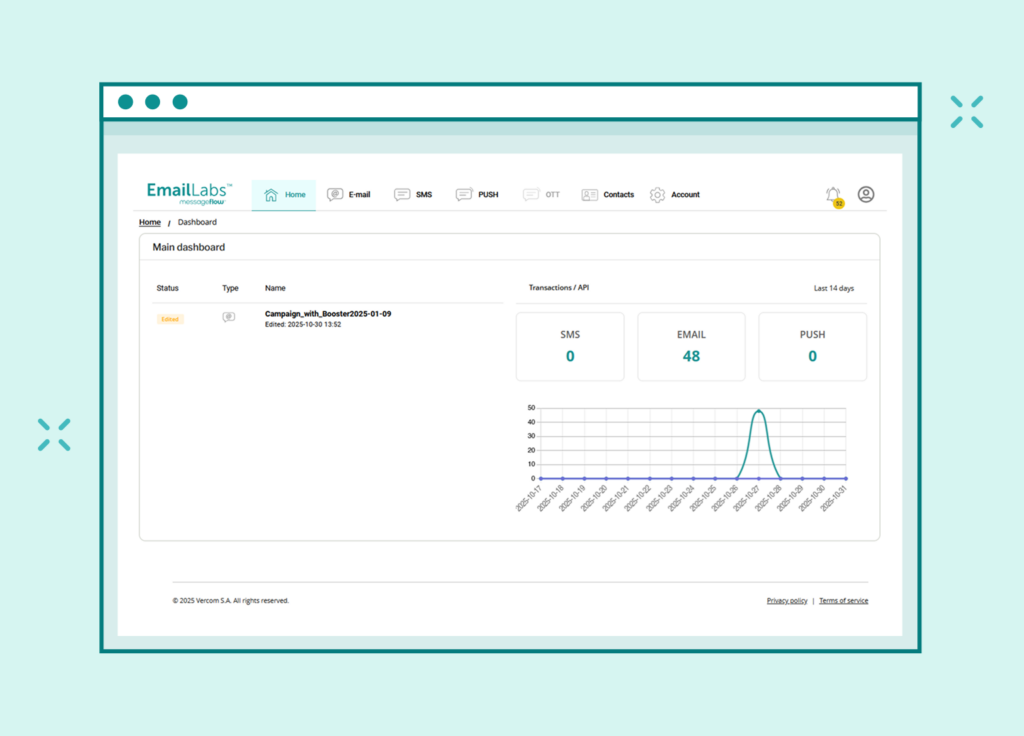Open the PUSH notifications icon
The height and width of the screenshot is (736, 1024).
point(463,194)
